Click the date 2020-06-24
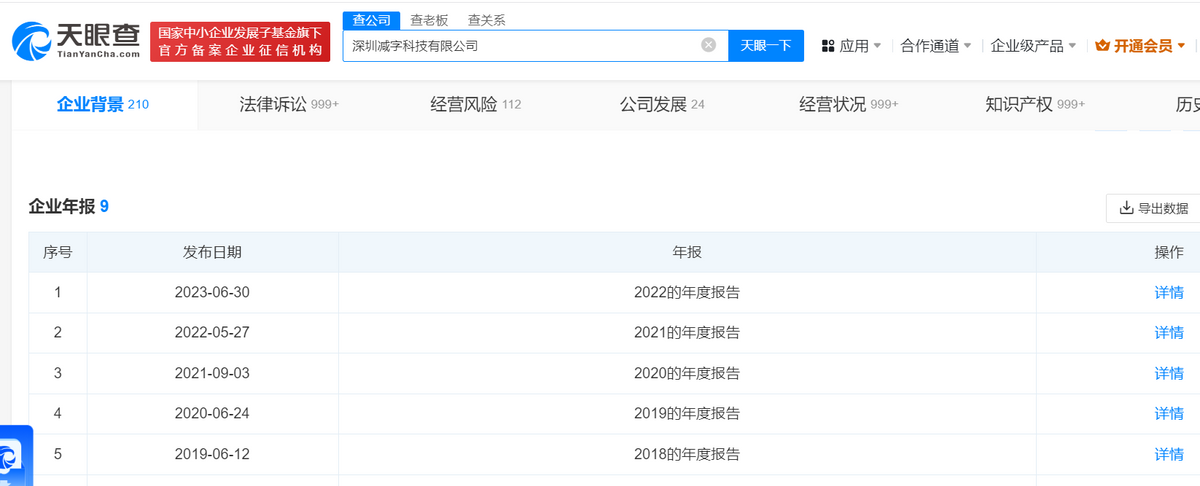This screenshot has height=486, width=1200. (212, 413)
